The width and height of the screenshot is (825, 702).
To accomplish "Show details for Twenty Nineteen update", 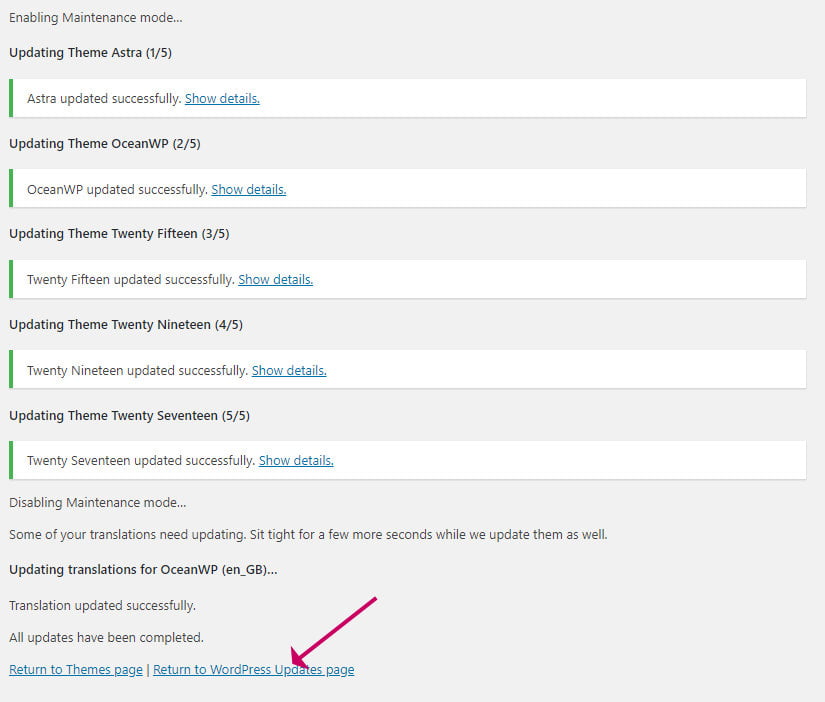I will (289, 370).
